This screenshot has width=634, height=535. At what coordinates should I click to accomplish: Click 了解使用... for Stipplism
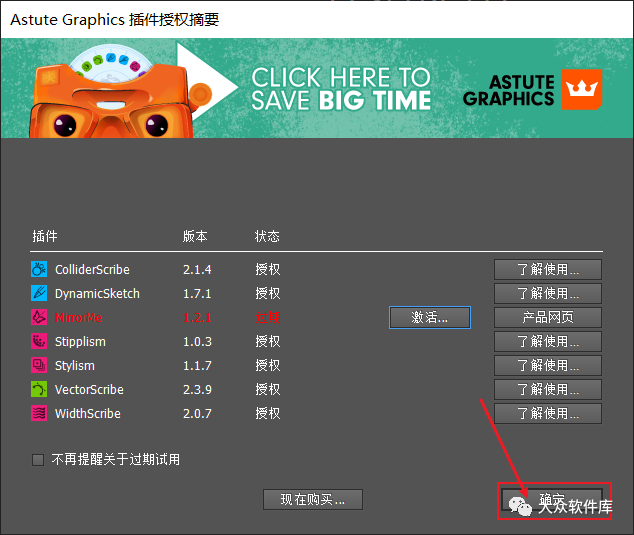548,342
